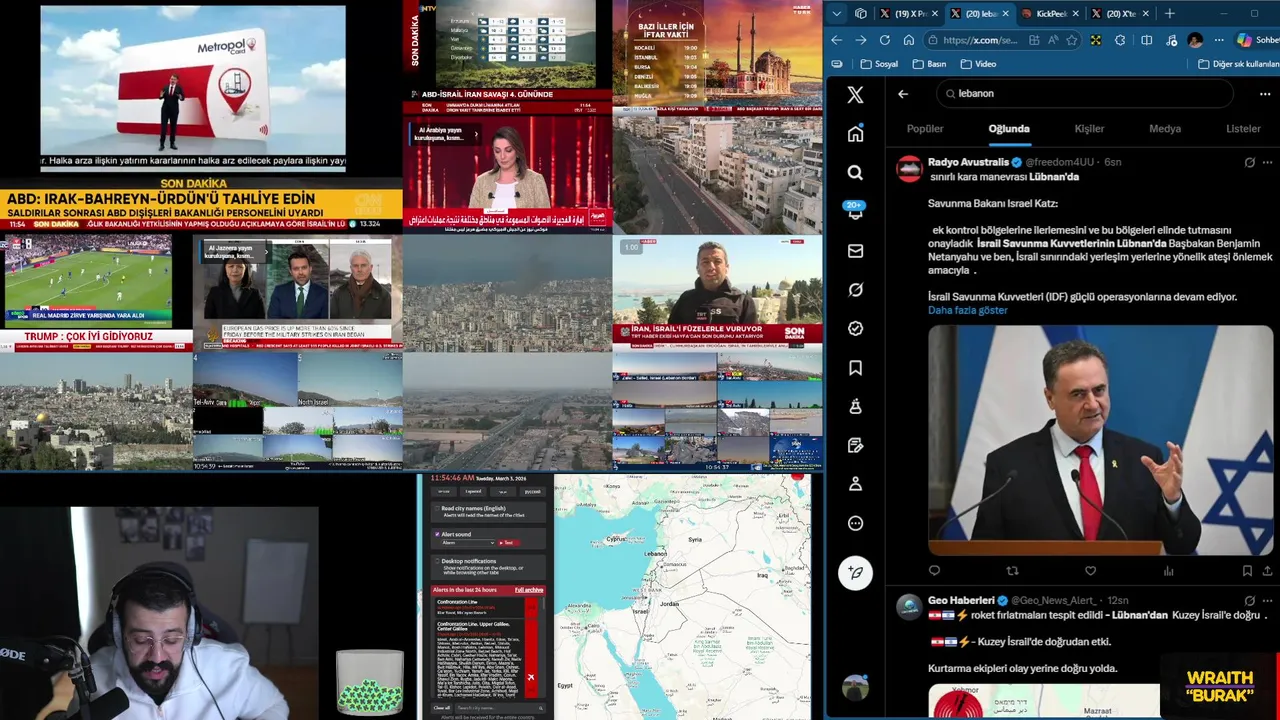Viewport: 1280px width, 720px height.
Task: View analytics of Radyo Avustralis post
Action: (x=1168, y=571)
